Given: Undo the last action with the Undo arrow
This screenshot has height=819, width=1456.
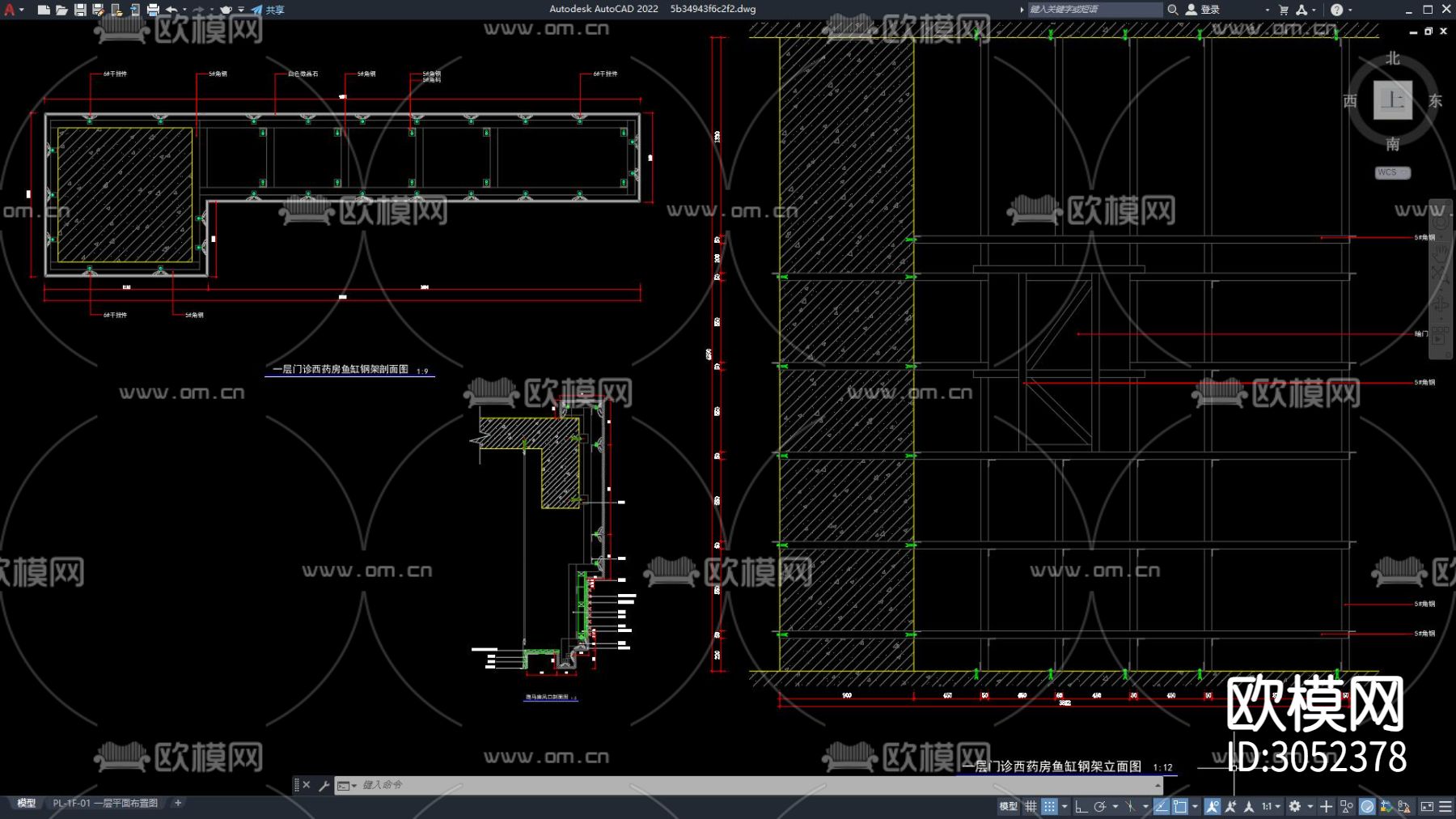Looking at the screenshot, I should coord(171,10).
